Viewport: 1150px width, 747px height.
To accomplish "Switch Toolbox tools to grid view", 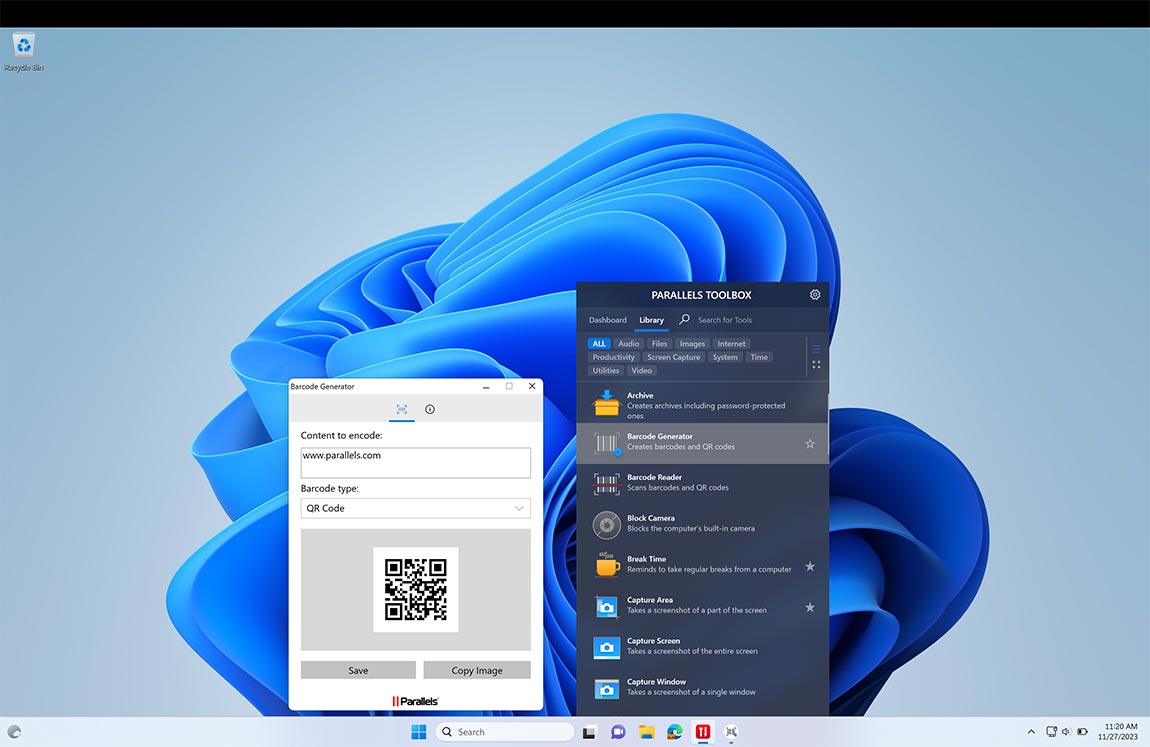I will pyautogui.click(x=816, y=363).
